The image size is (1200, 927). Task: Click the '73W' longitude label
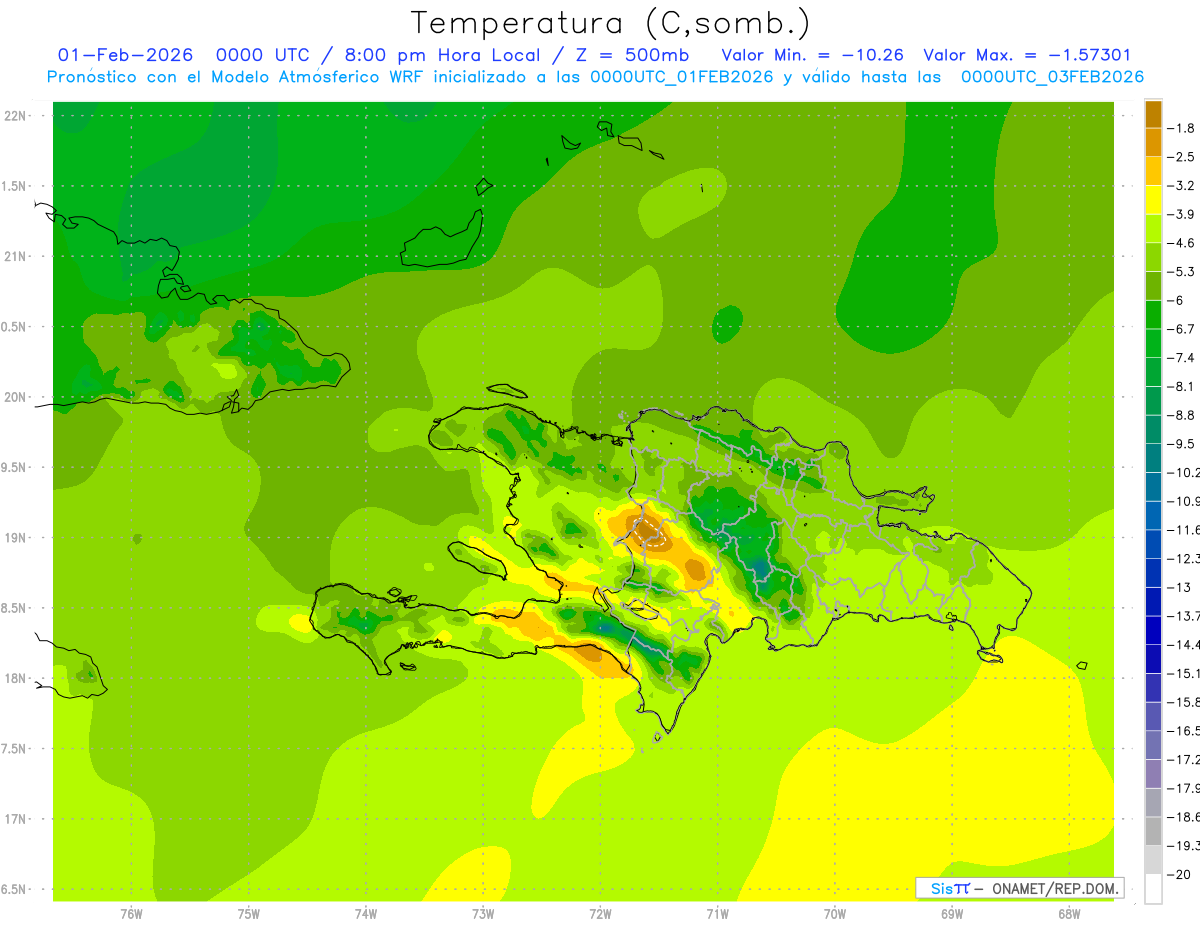(483, 914)
